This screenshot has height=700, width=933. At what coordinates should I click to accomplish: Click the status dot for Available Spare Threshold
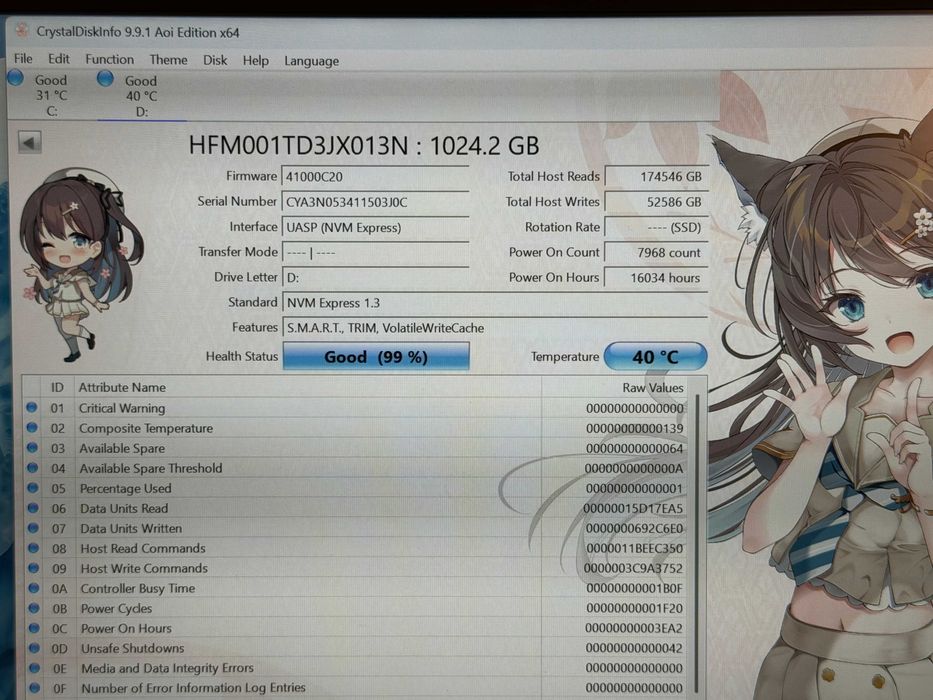[x=33, y=468]
